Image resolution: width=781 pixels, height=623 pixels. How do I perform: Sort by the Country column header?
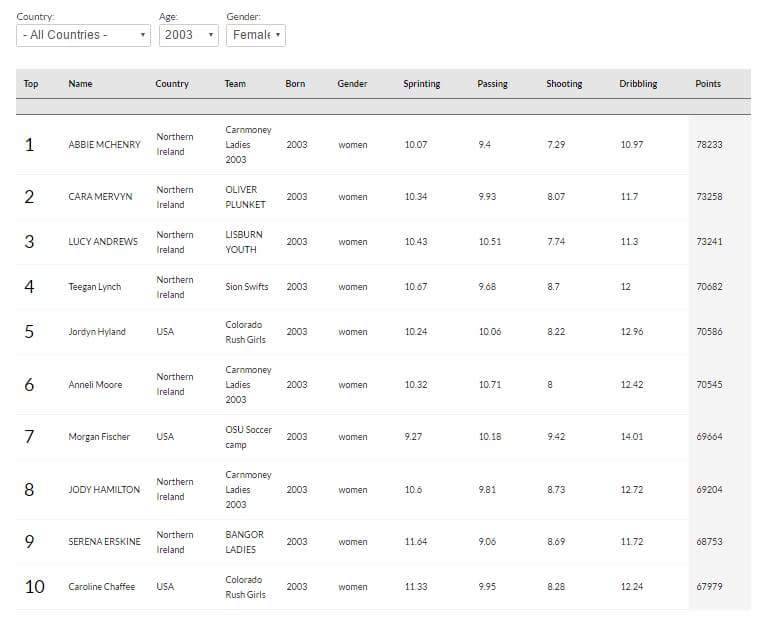click(x=172, y=84)
